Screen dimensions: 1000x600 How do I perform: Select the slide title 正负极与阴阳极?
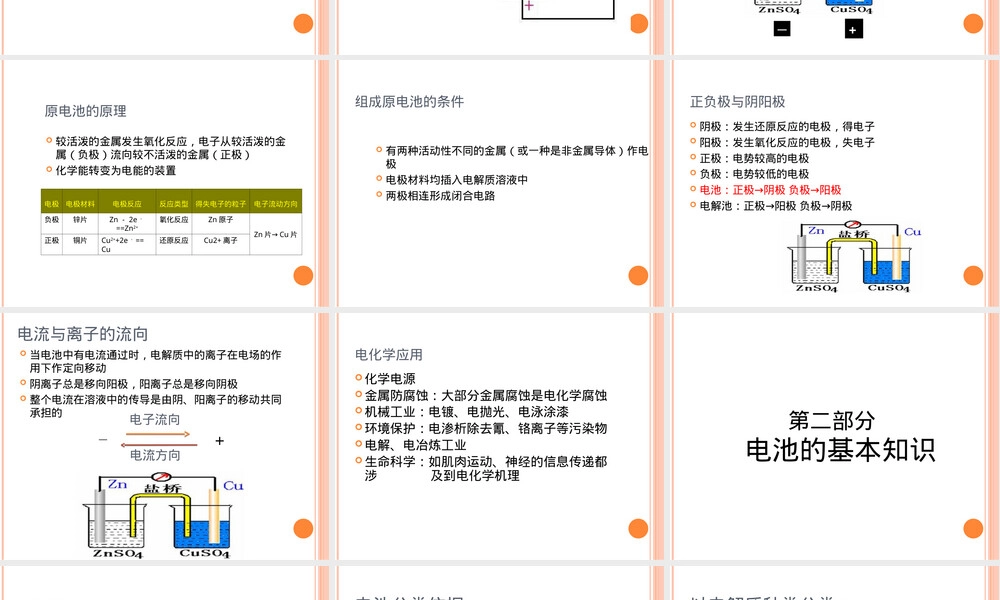[737, 102]
